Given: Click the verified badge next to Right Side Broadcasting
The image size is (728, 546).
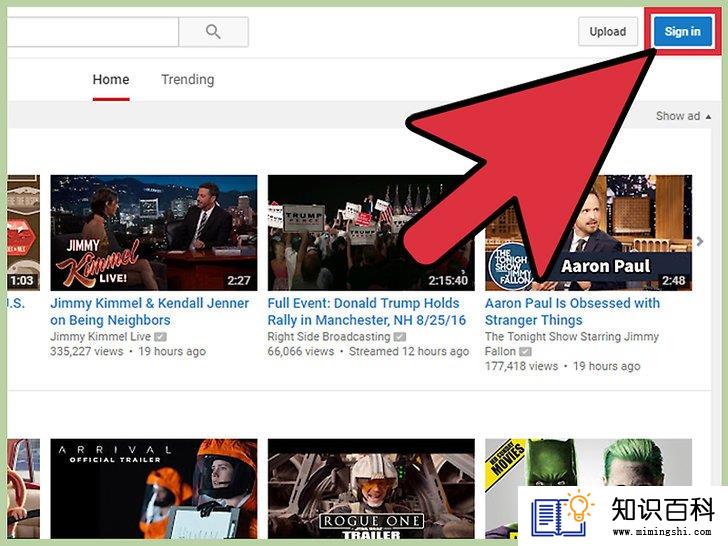Looking at the screenshot, I should (x=400, y=337).
